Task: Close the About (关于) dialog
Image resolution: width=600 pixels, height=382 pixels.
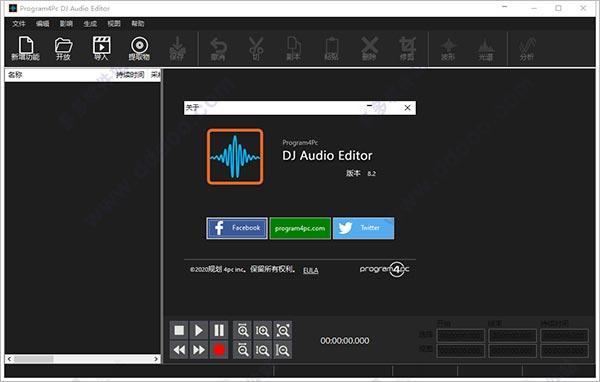Action: [408, 108]
